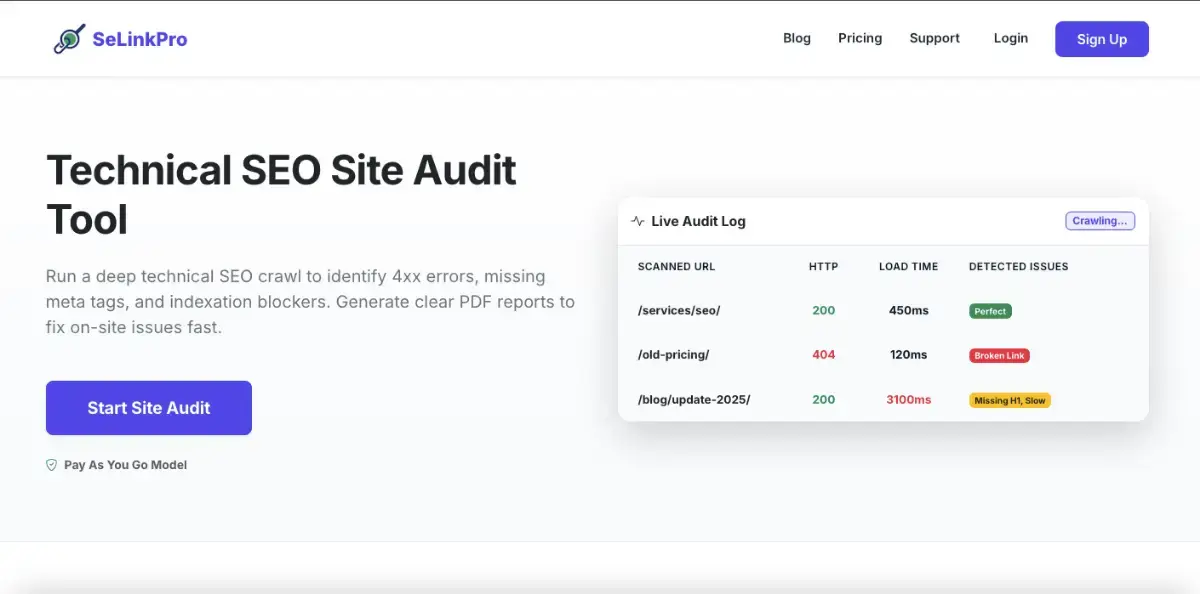
Task: Click the 200 status for /blog/update-2025/
Action: pyautogui.click(x=824, y=400)
